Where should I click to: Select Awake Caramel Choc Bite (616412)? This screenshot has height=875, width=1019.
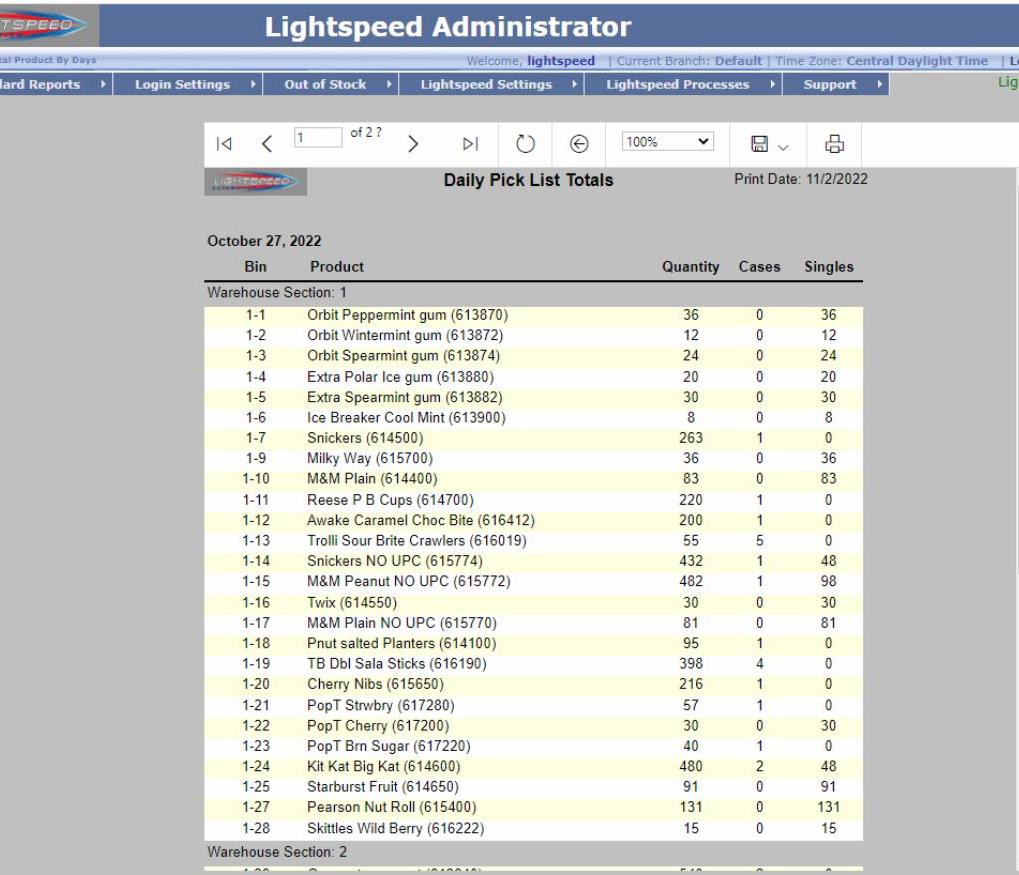tap(420, 520)
